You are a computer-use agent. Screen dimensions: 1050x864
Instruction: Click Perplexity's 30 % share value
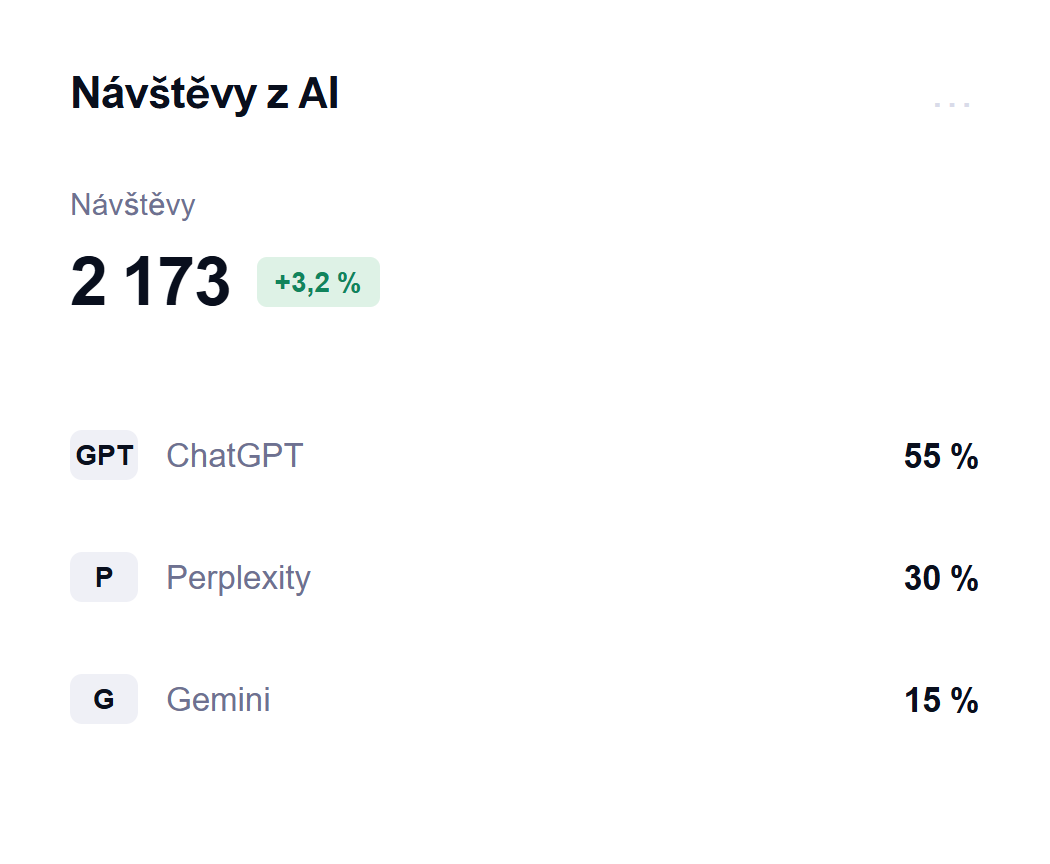click(x=941, y=578)
